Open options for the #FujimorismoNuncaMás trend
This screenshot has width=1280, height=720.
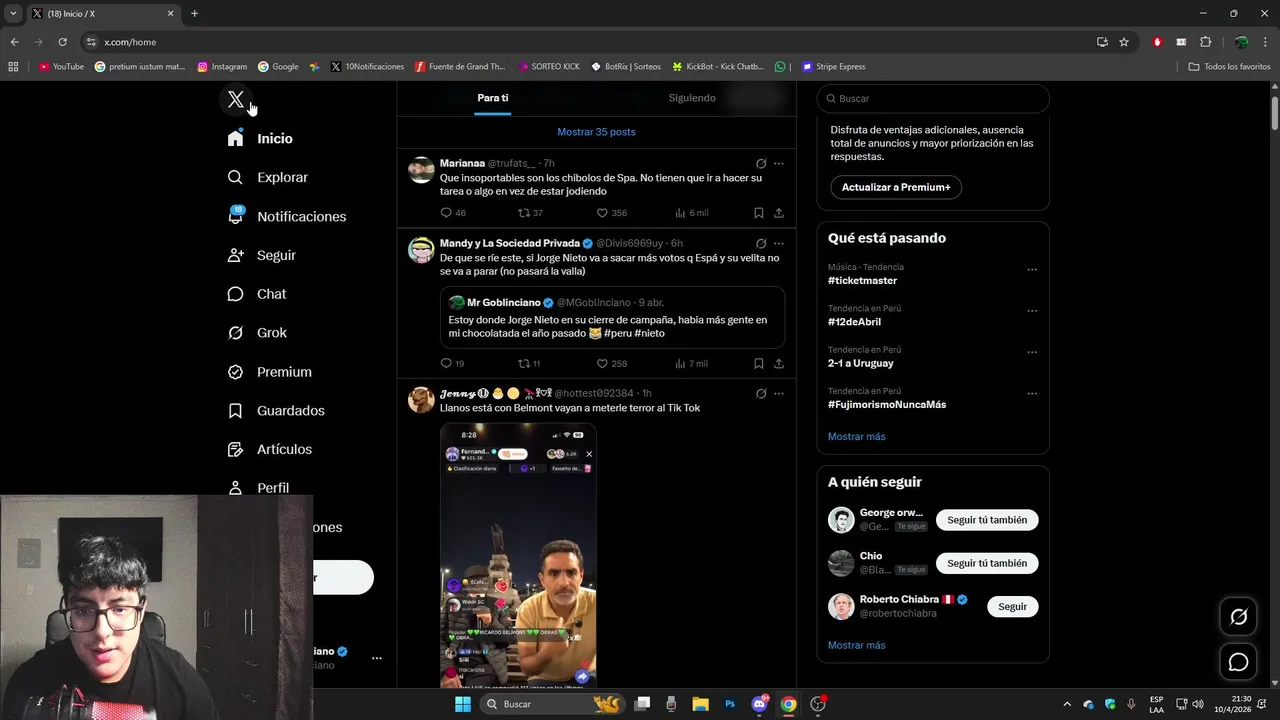[1032, 394]
